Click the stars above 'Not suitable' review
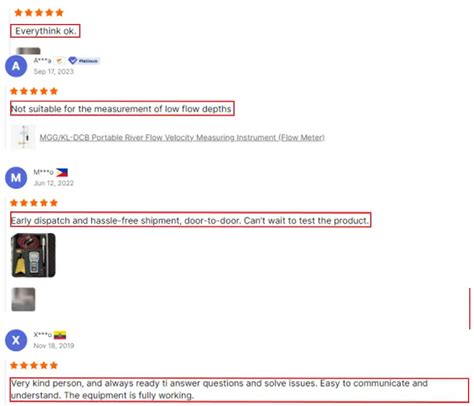Image resolution: width=474 pixels, height=406 pixels. pyautogui.click(x=34, y=91)
